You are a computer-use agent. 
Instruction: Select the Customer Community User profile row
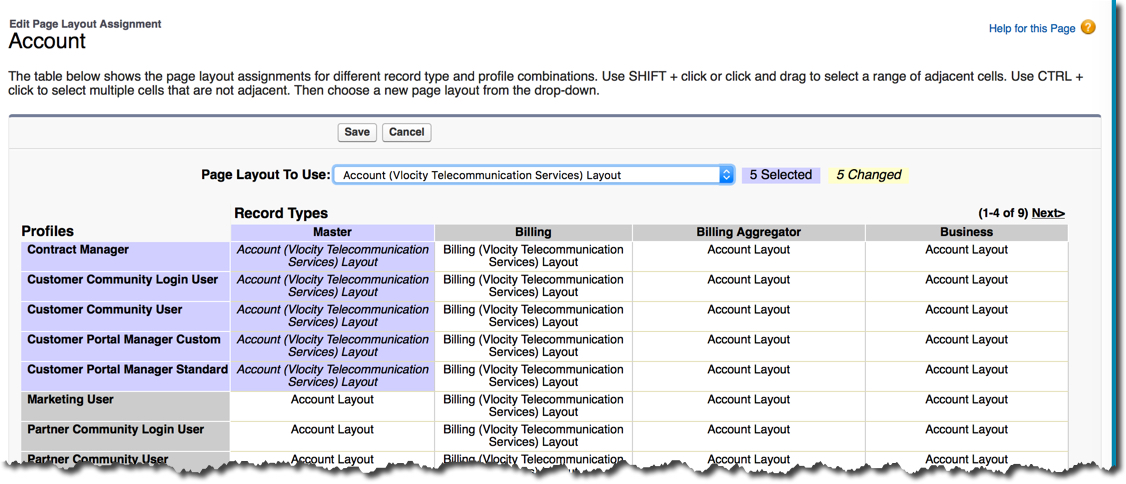(x=125, y=316)
